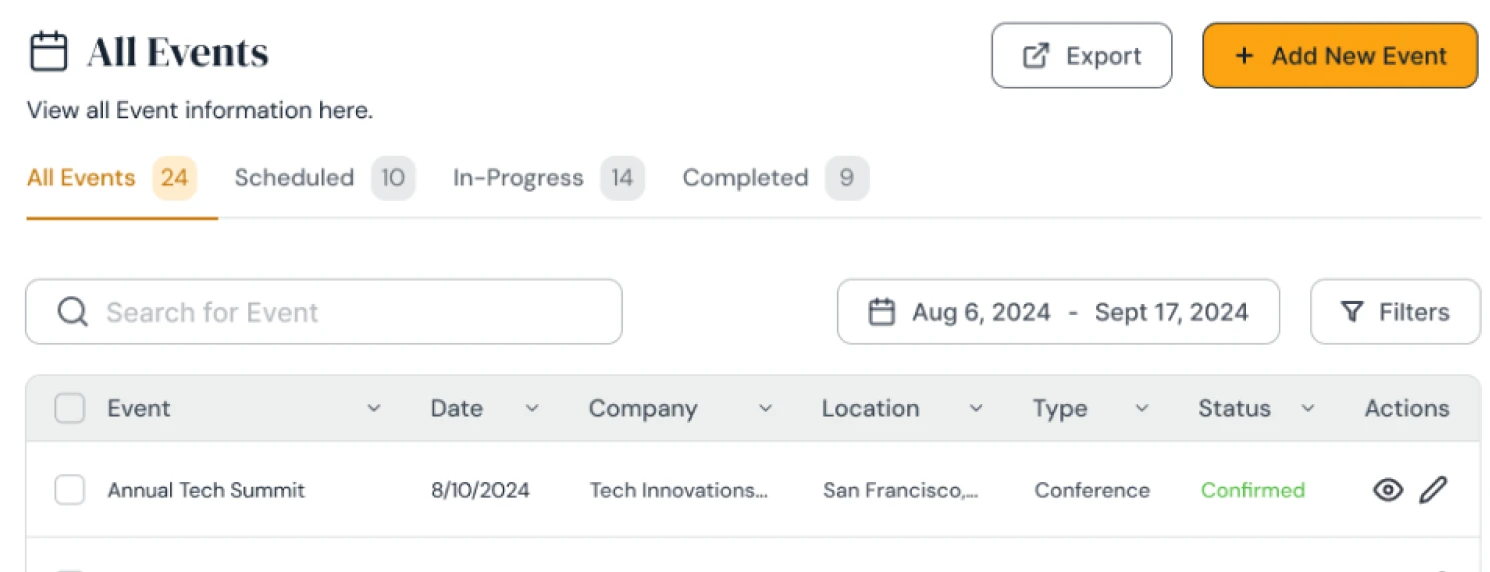Switch to the Scheduled tab
Image resolution: width=1490 pixels, height=572 pixels.
point(294,178)
